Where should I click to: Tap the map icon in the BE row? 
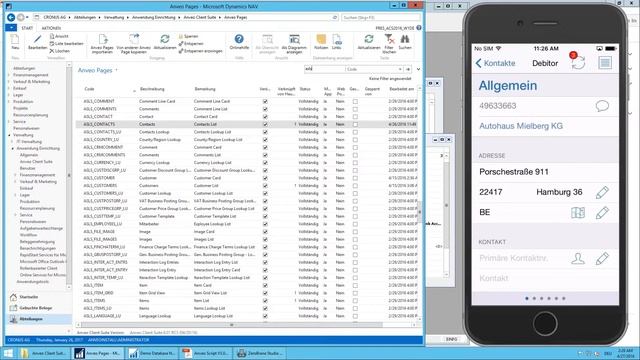[578, 213]
